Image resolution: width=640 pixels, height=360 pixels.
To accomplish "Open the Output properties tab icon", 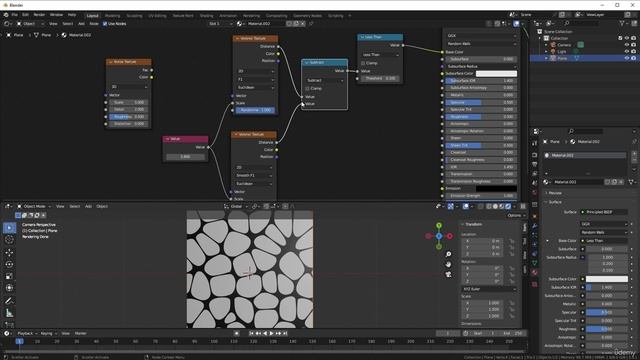I will coord(535,164).
